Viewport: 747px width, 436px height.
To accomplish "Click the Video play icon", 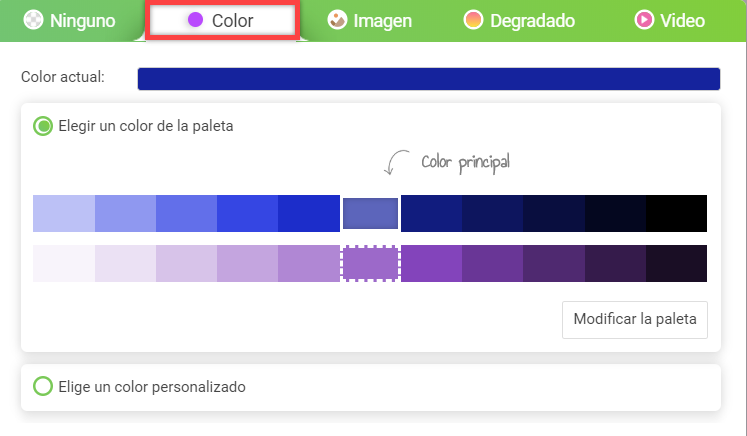I will tap(644, 20).
